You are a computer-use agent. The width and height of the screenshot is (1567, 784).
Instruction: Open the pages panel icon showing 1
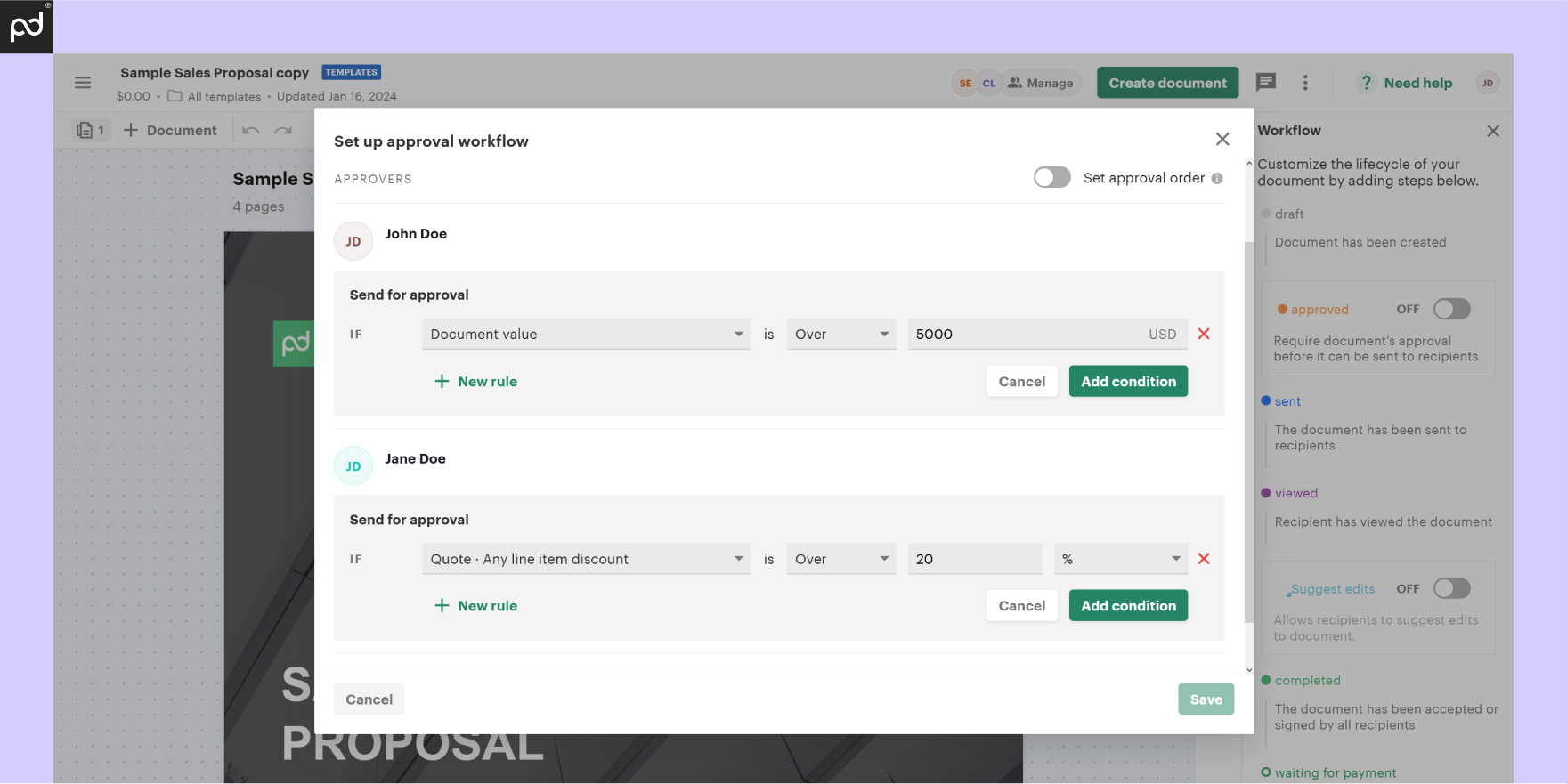(91, 130)
